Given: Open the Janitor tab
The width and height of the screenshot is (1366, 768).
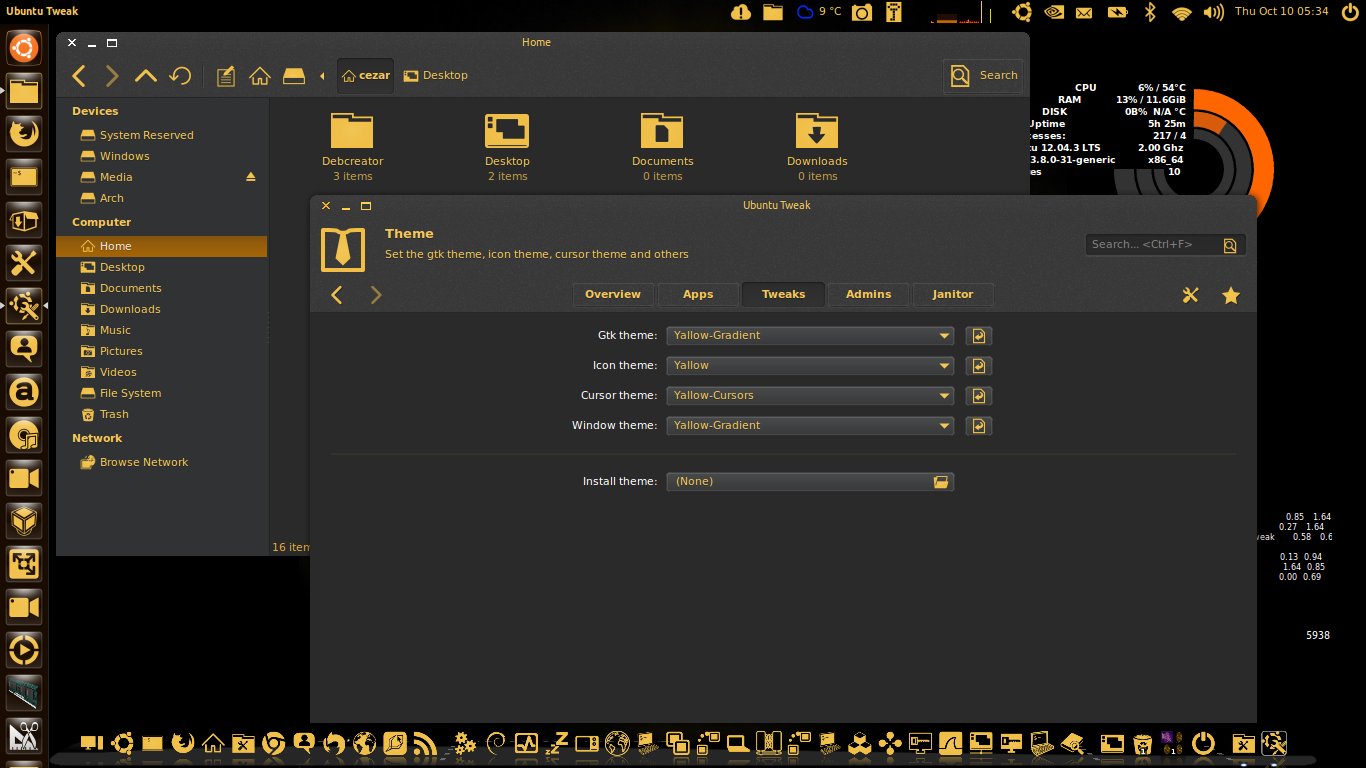Looking at the screenshot, I should click(x=953, y=294).
